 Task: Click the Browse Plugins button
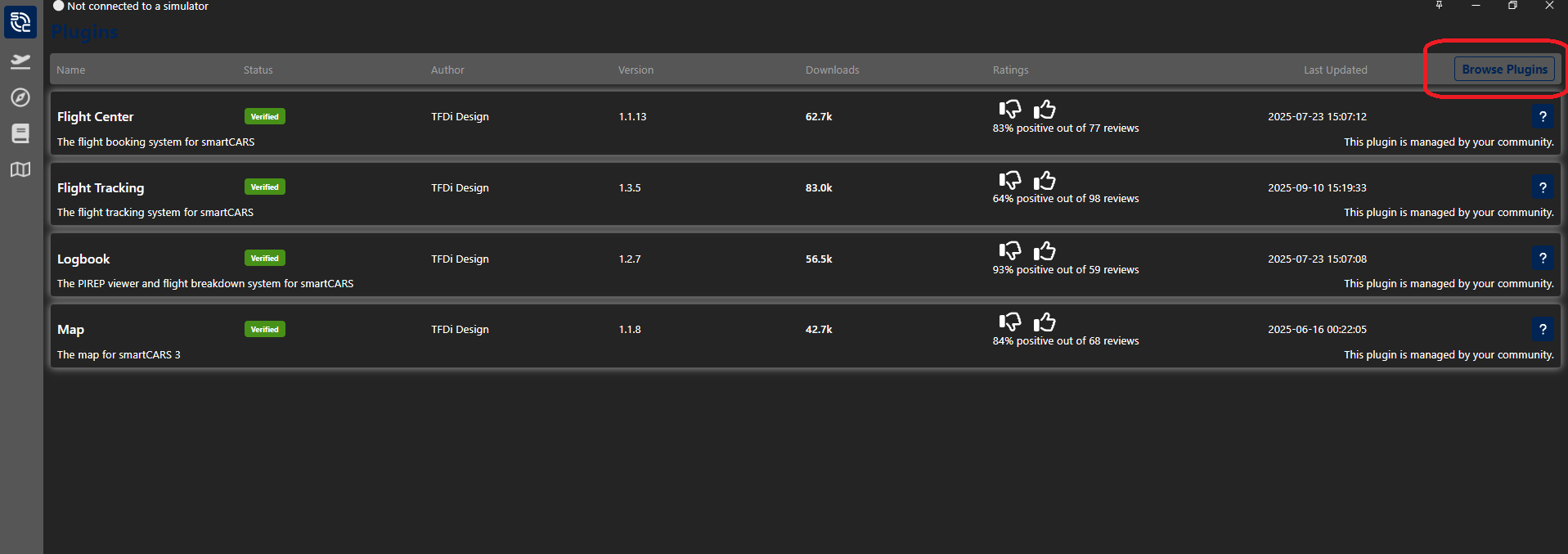point(1504,70)
